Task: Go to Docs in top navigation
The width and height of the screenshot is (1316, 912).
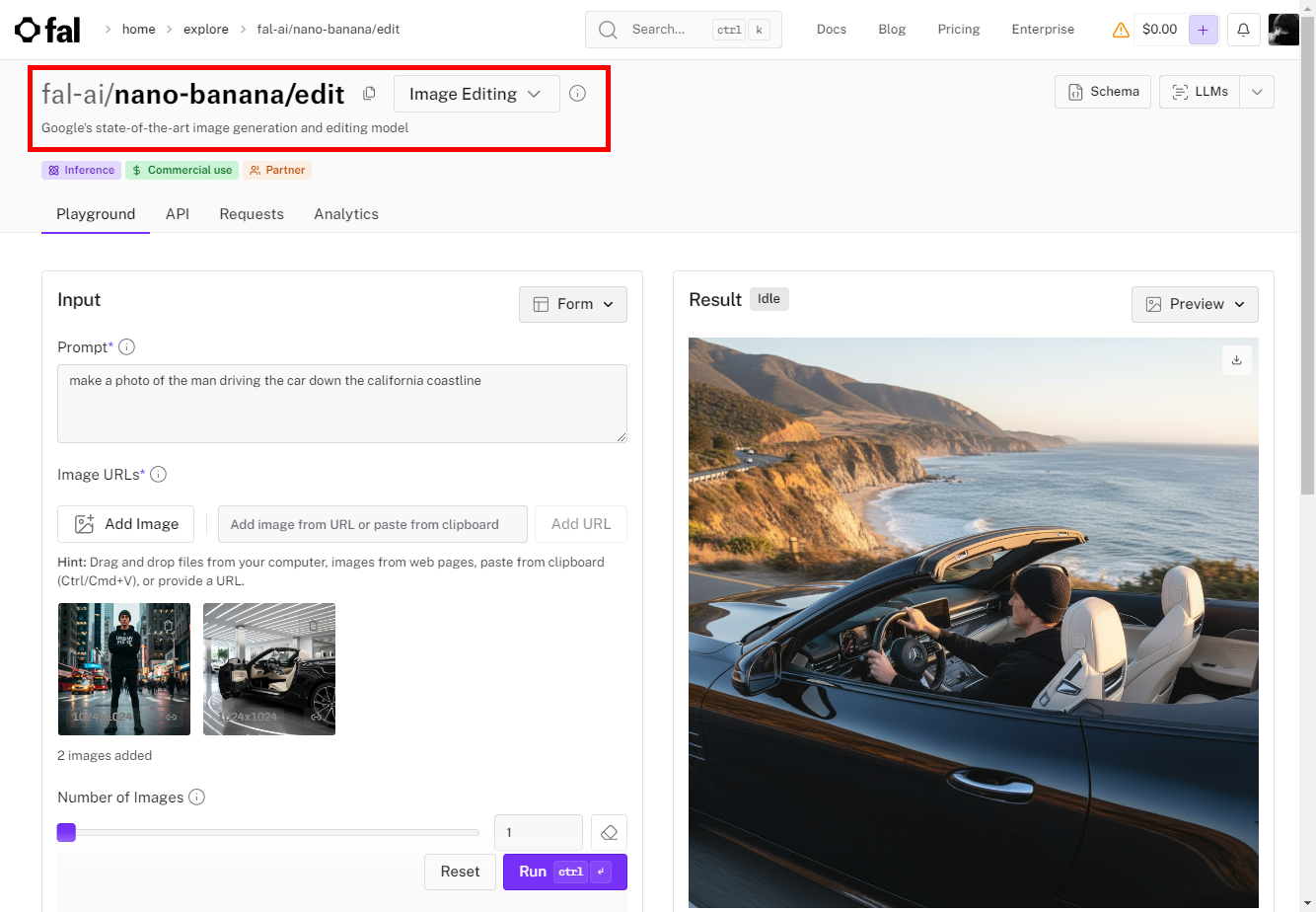Action: (832, 30)
